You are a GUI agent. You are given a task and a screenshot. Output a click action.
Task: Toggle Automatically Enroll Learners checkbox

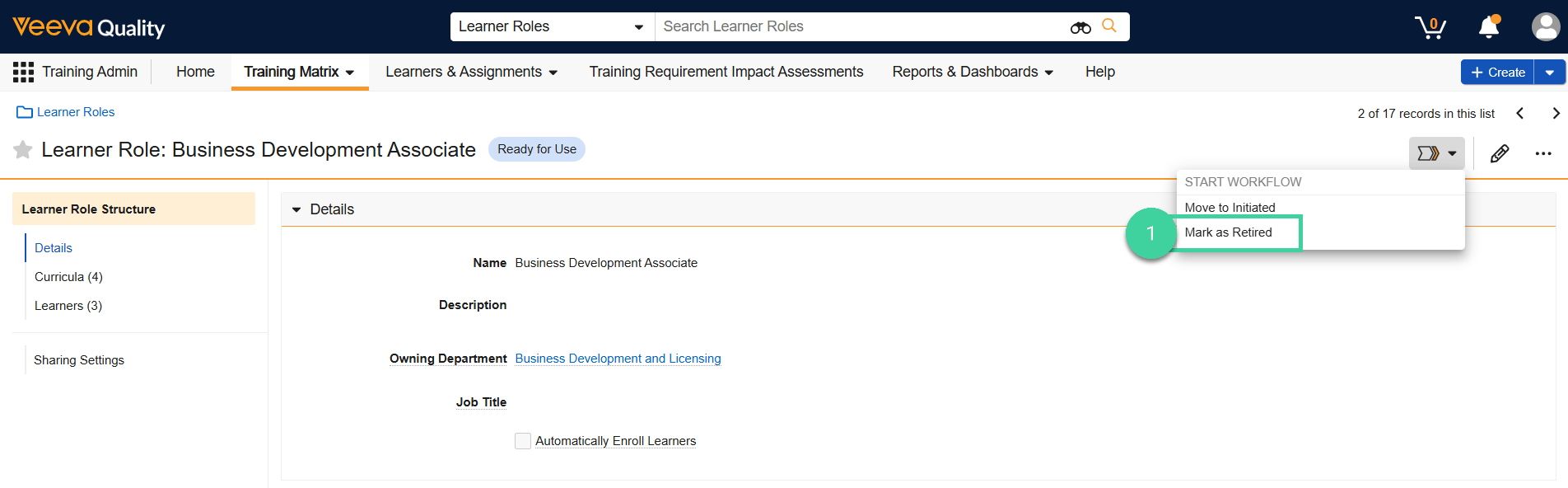523,441
